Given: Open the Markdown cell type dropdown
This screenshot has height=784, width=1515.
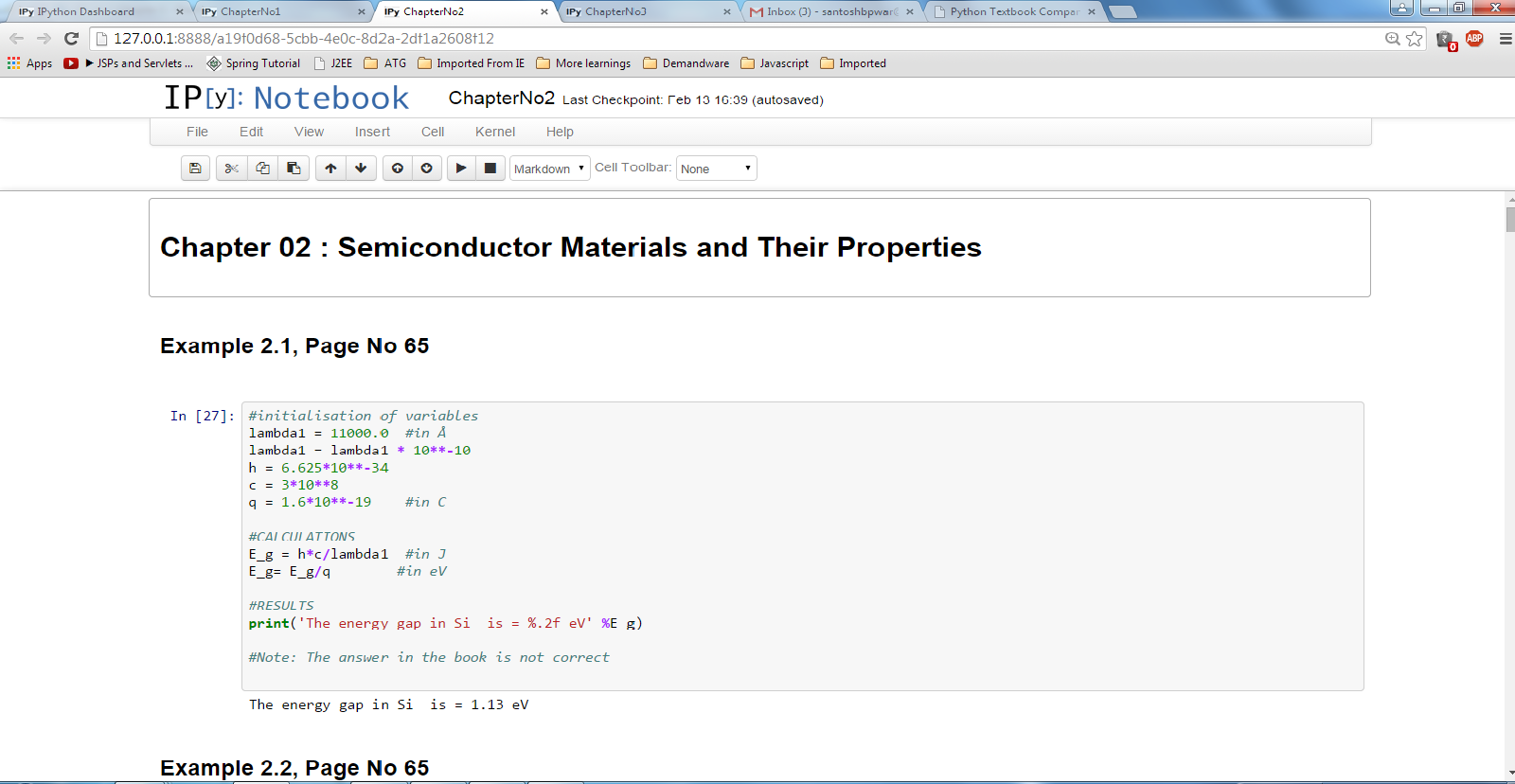Looking at the screenshot, I should coord(549,169).
